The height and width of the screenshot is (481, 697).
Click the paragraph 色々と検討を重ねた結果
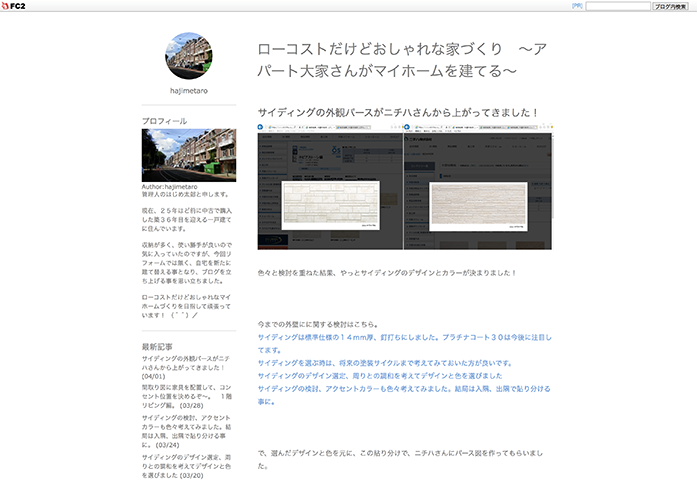[387, 273]
